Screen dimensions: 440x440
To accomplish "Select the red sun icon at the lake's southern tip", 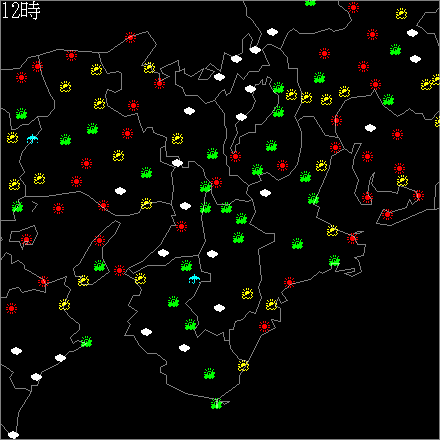I will (235, 156).
